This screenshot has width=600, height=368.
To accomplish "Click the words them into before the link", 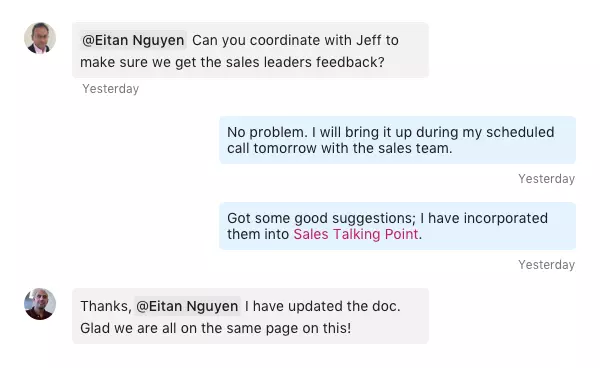I will click(258, 234).
